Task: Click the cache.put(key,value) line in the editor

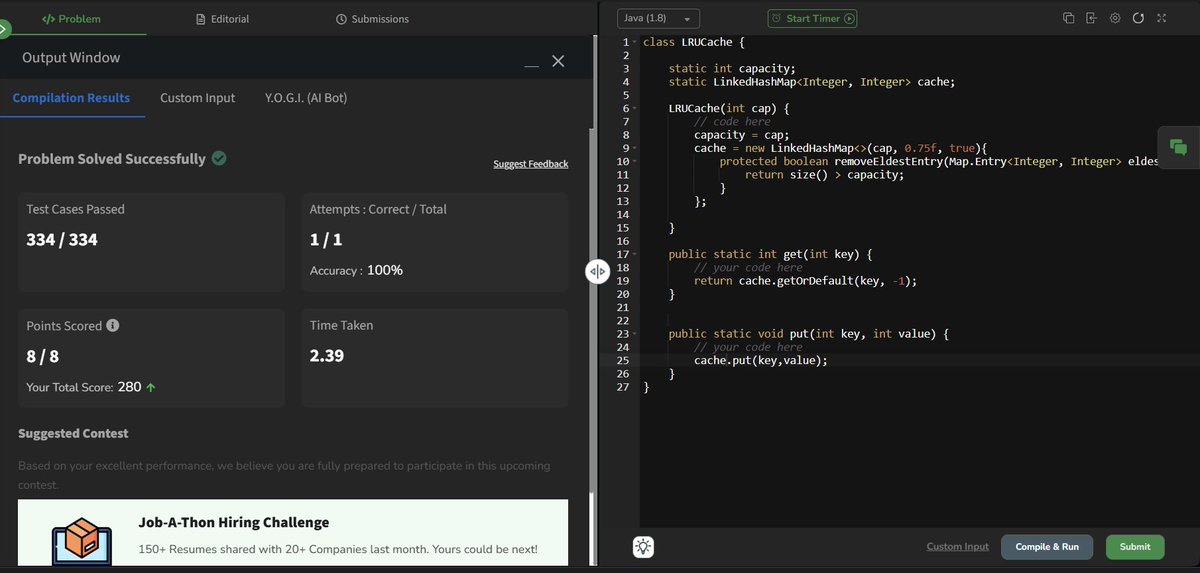Action: (x=761, y=360)
